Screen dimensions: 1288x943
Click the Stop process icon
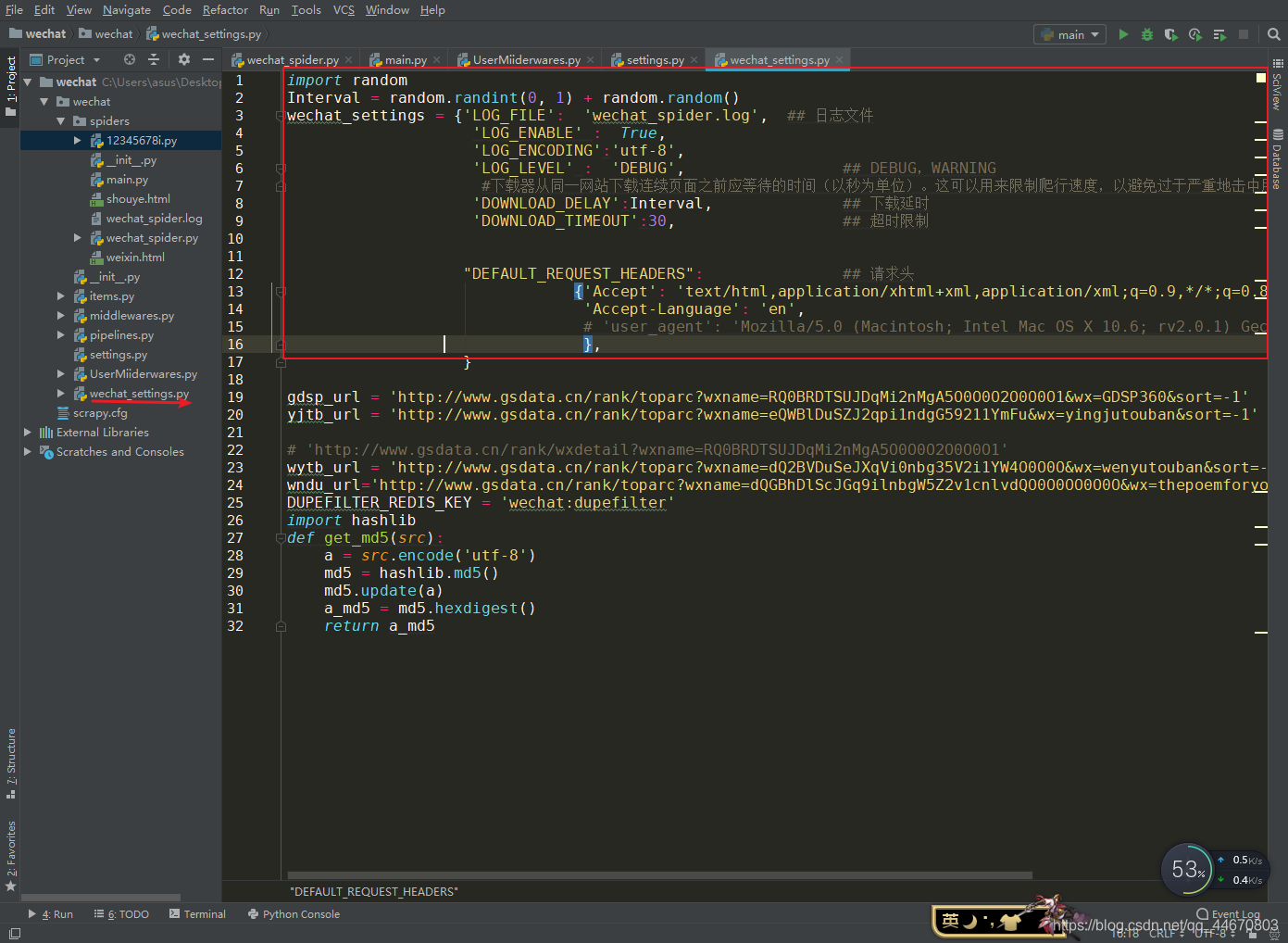pos(1244,34)
